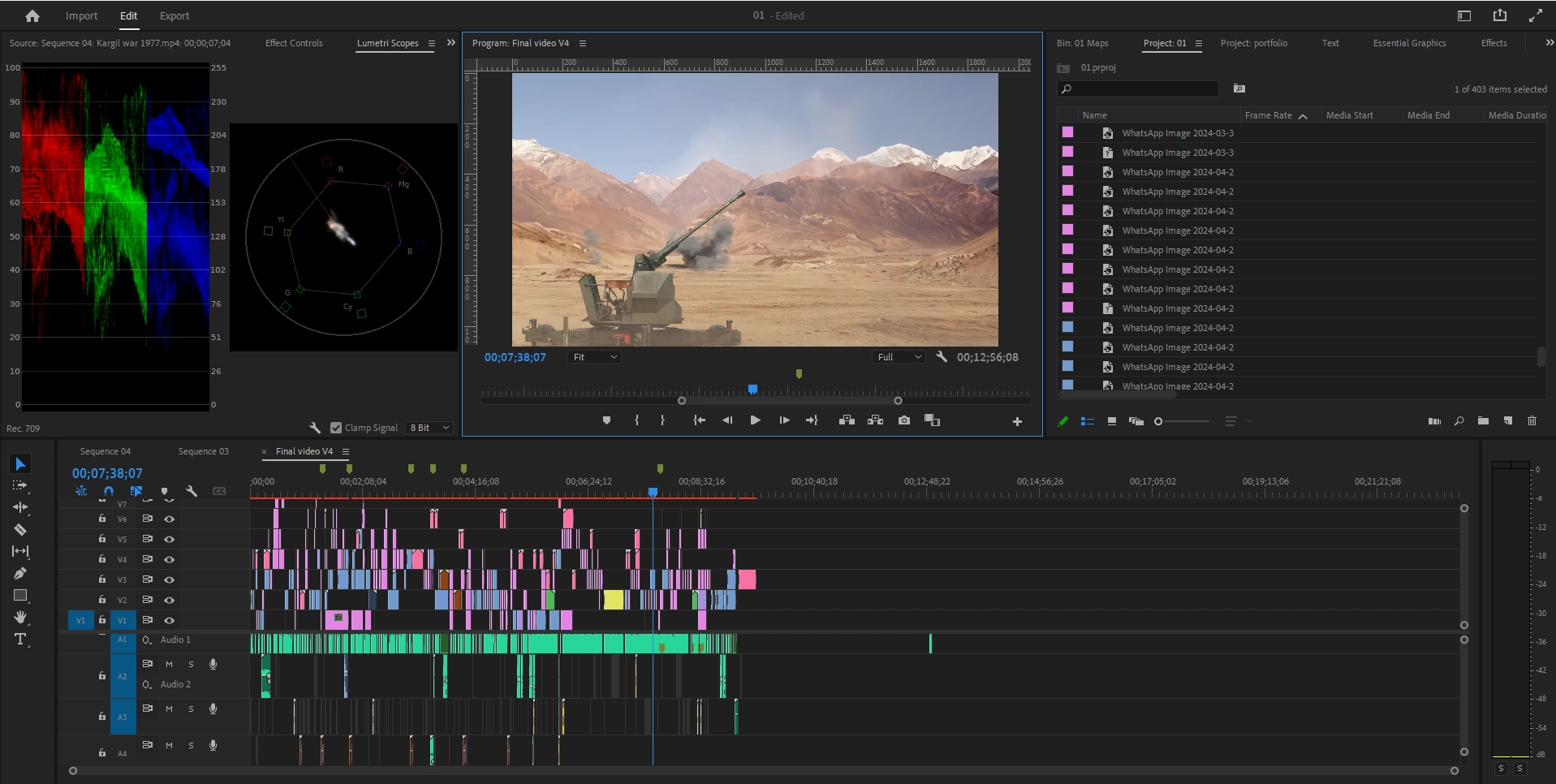Open the Full playback resolution dropdown

point(899,357)
